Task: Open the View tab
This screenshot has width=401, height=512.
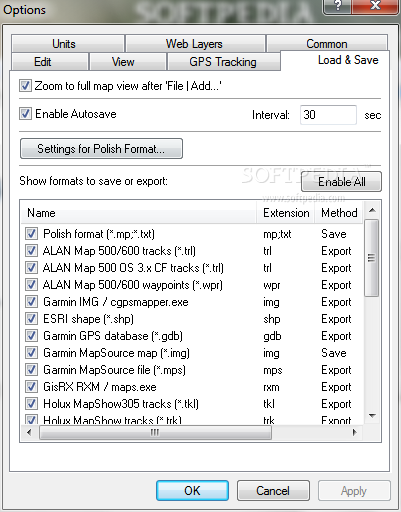Action: pos(128,62)
